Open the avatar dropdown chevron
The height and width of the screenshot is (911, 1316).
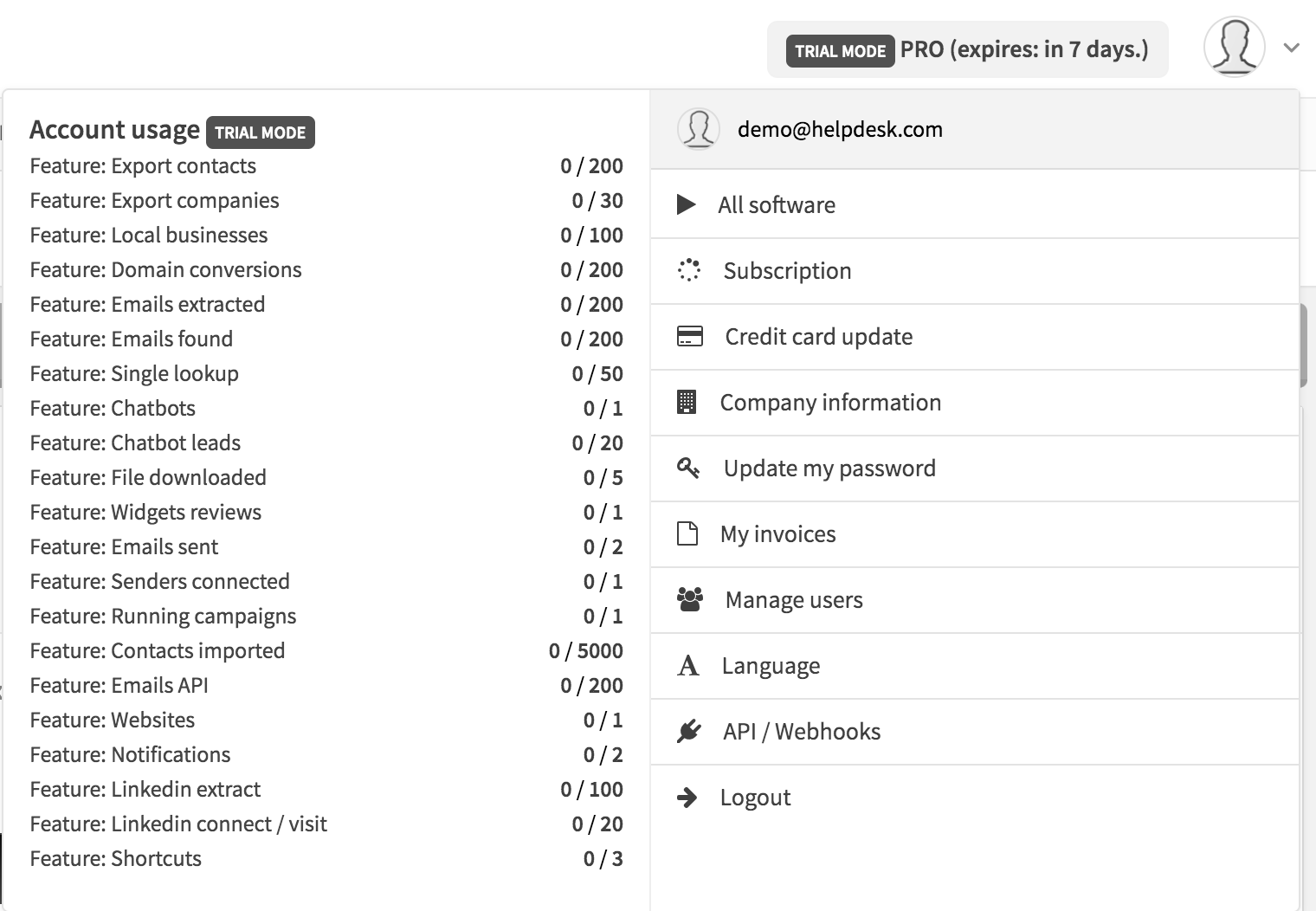[1291, 49]
